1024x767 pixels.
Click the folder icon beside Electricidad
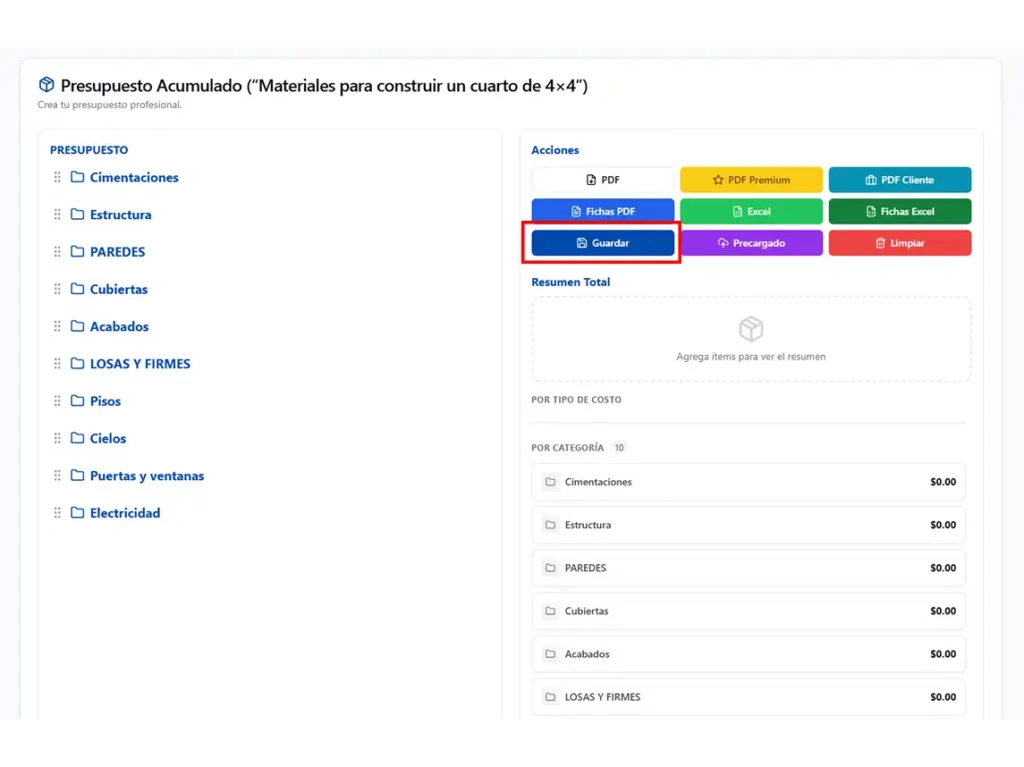pos(77,513)
